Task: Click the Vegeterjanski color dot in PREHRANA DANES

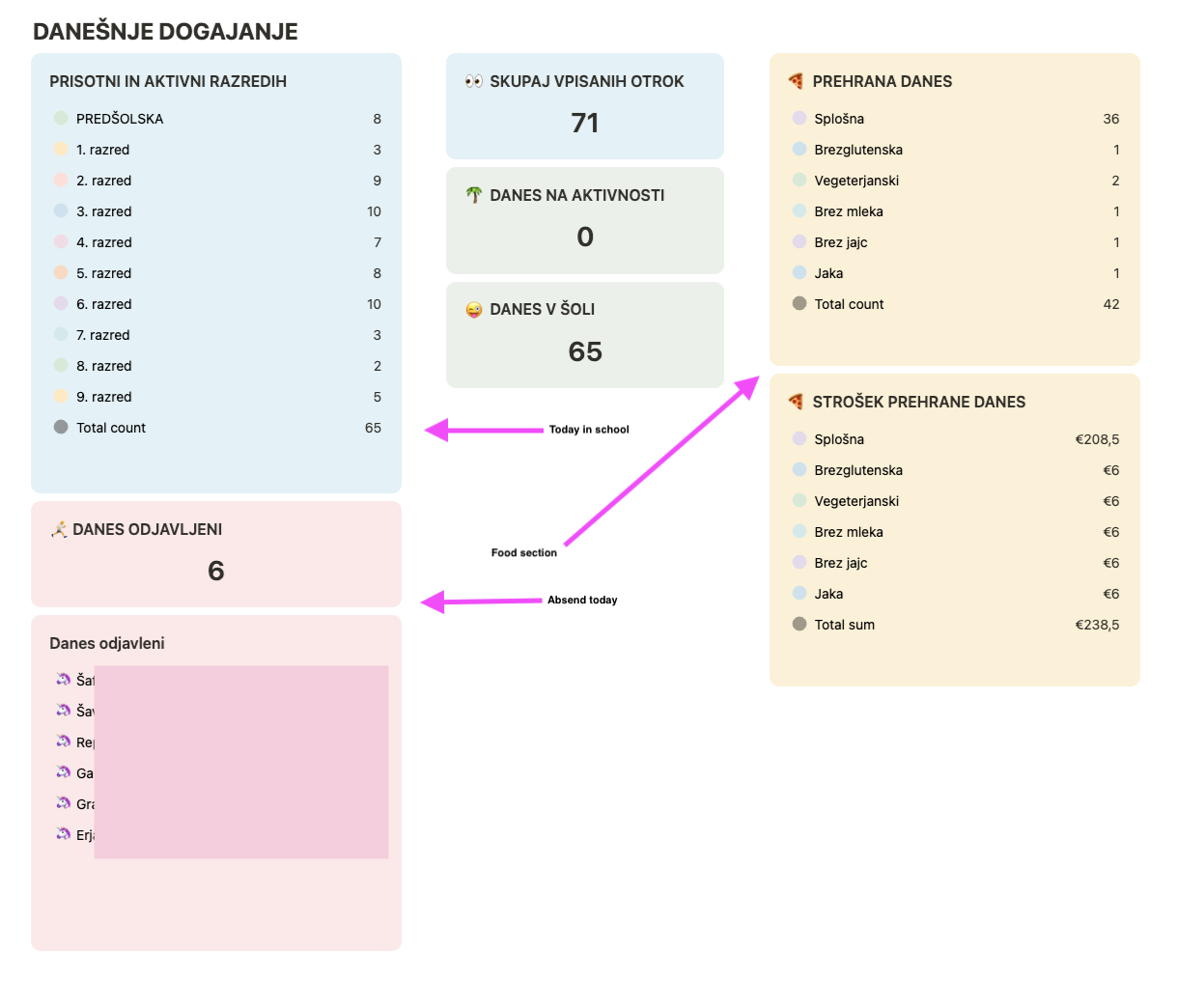Action: pos(799,180)
